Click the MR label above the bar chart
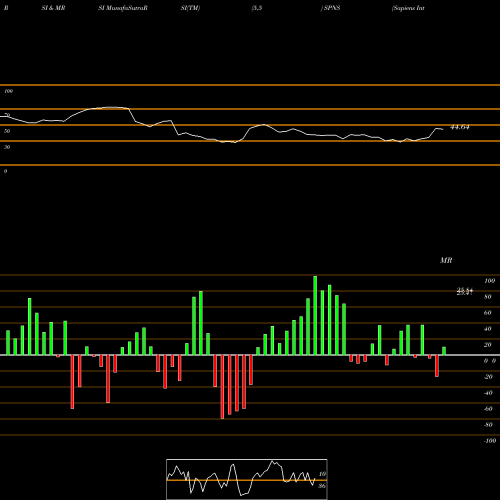500x500 pixels. (x=446, y=260)
